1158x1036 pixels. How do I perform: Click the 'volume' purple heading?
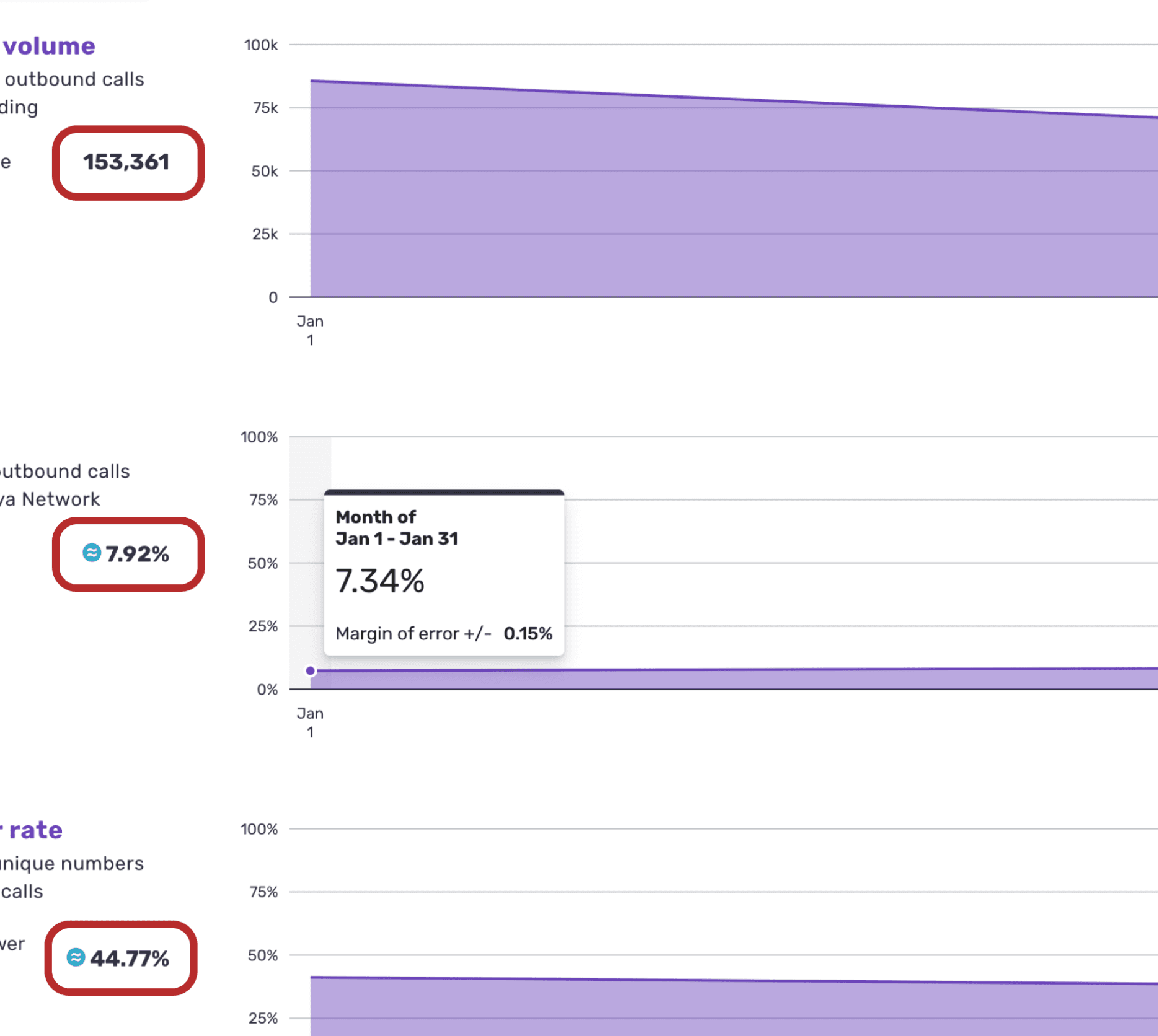[49, 46]
